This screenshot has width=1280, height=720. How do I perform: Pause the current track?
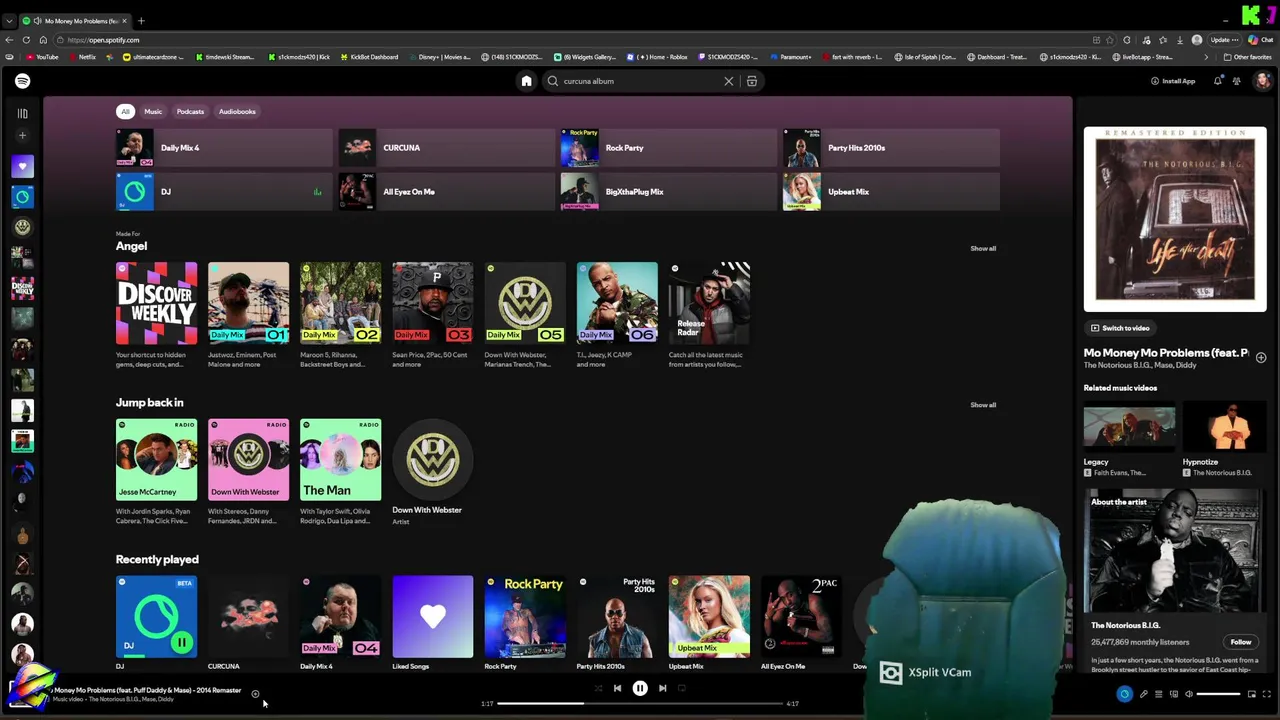[x=640, y=688]
